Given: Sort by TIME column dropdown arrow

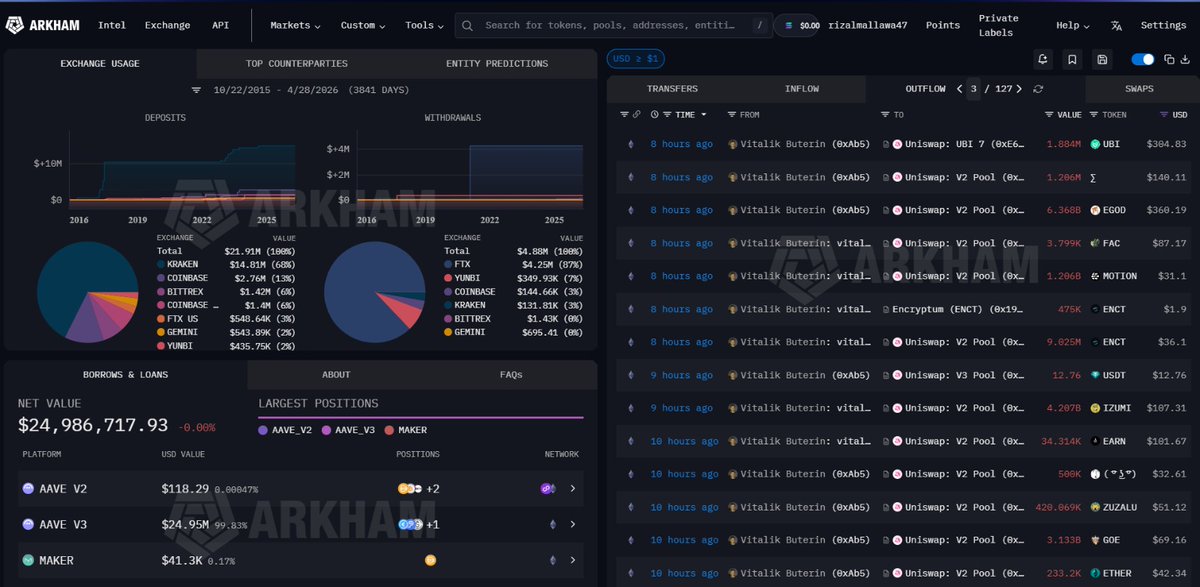Looking at the screenshot, I should [703, 115].
